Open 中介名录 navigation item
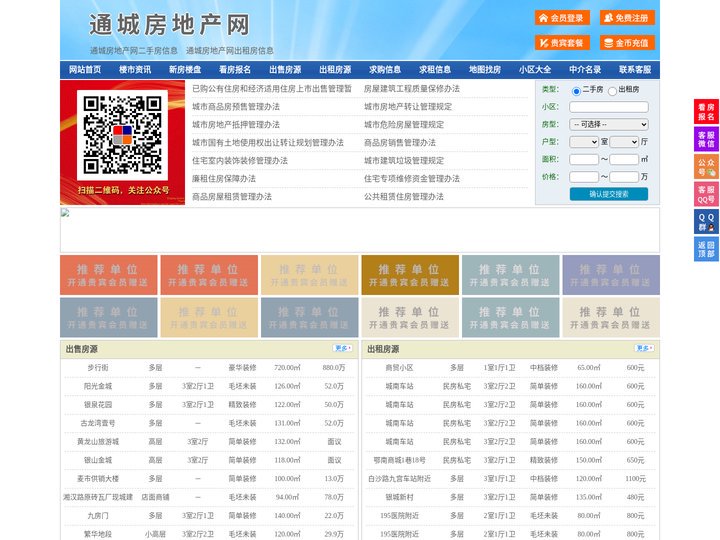 click(585, 70)
